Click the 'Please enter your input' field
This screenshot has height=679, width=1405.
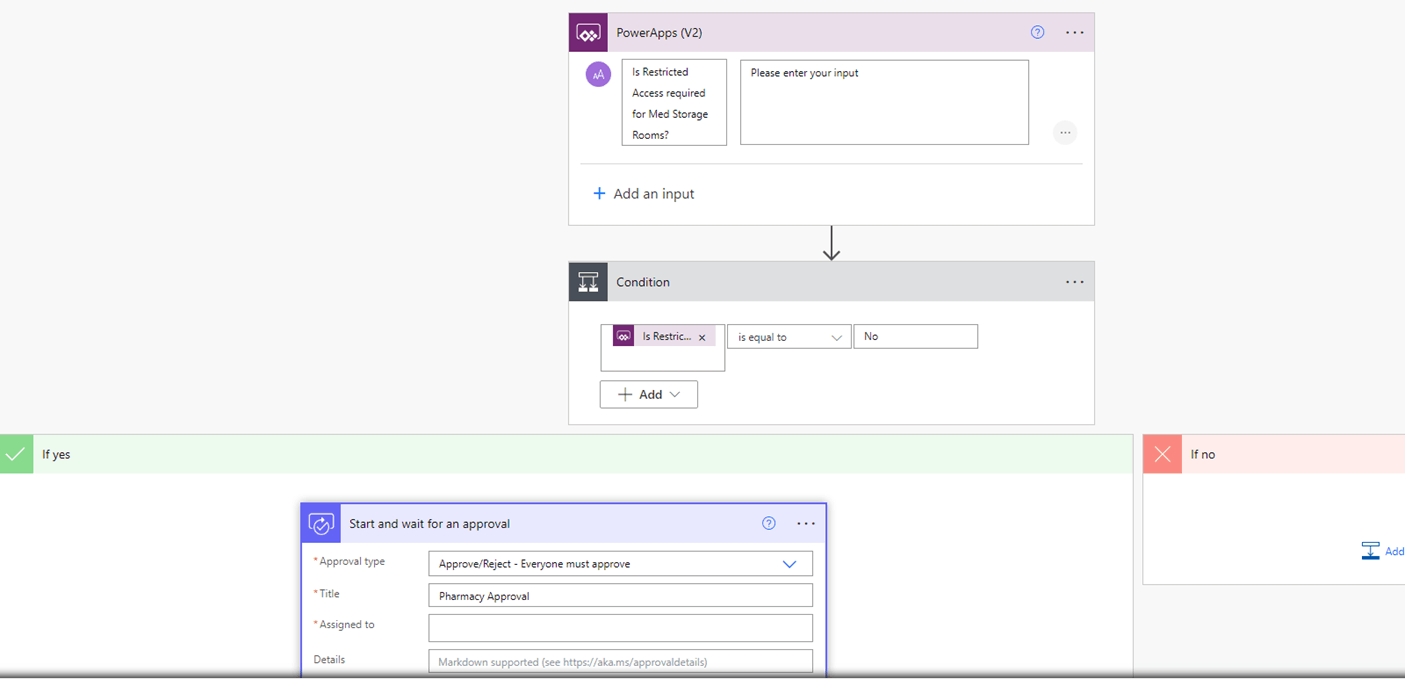tap(884, 102)
